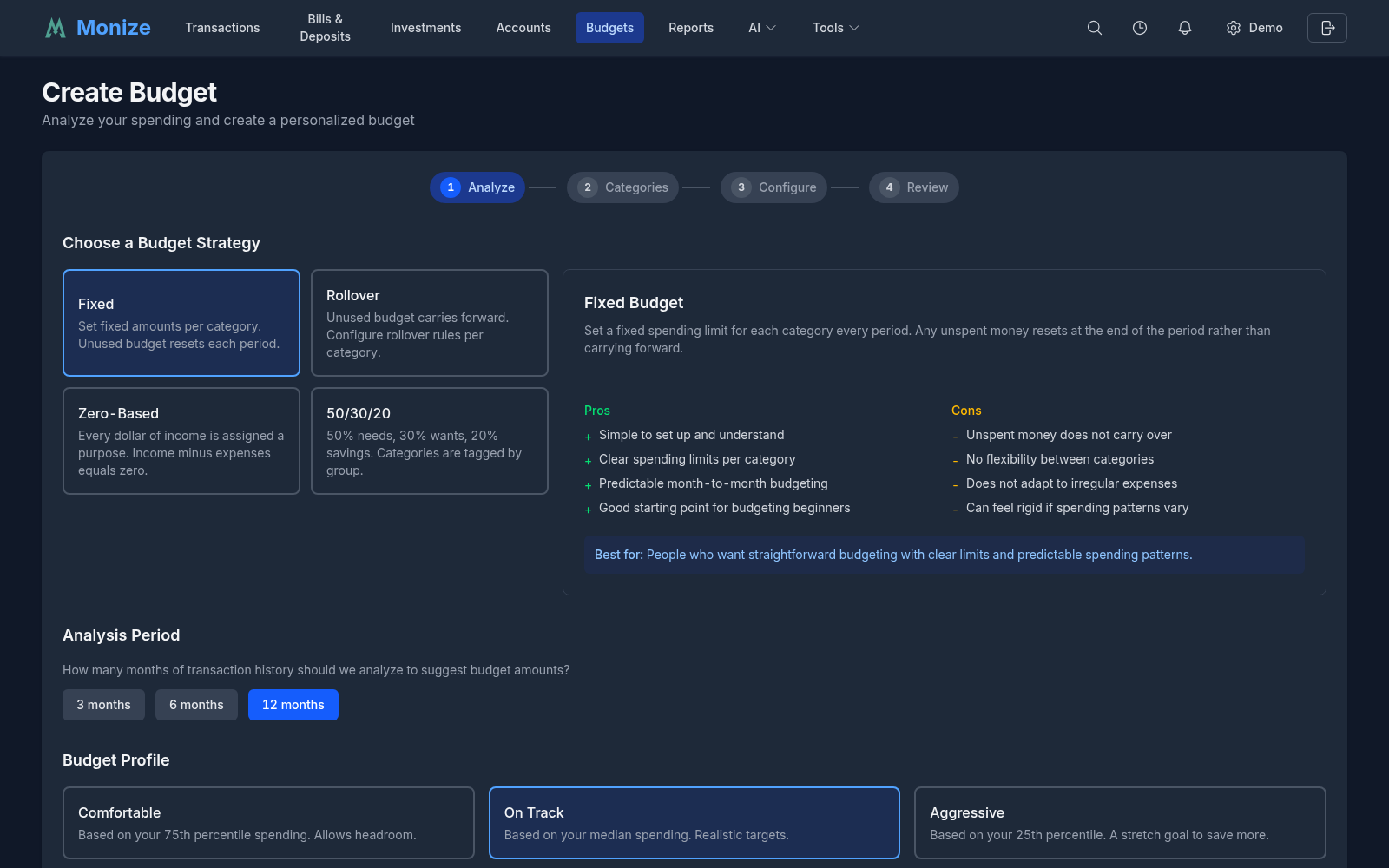Choose the Aggressive budget profile
1389x868 pixels.
click(1120, 823)
